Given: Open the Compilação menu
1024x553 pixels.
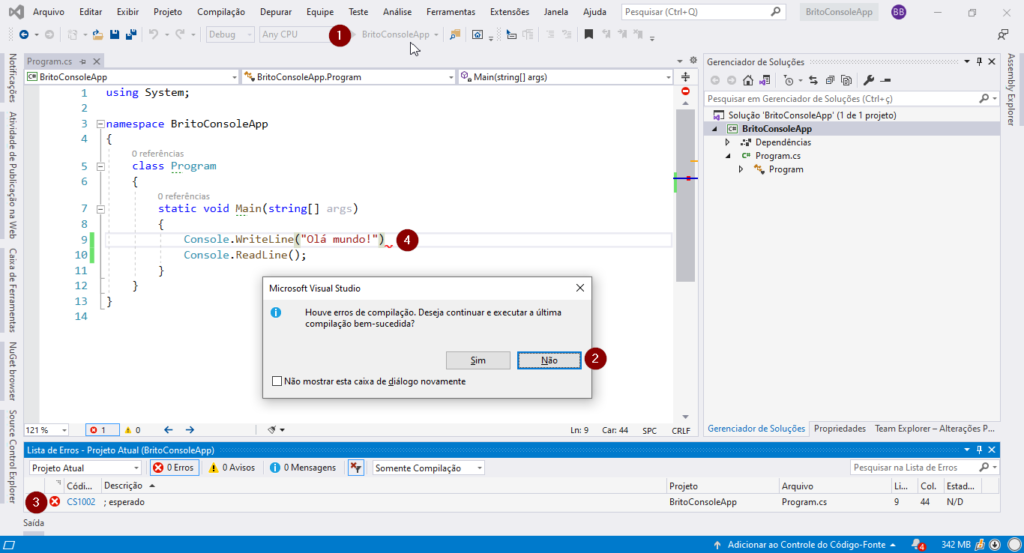Looking at the screenshot, I should 221,12.
